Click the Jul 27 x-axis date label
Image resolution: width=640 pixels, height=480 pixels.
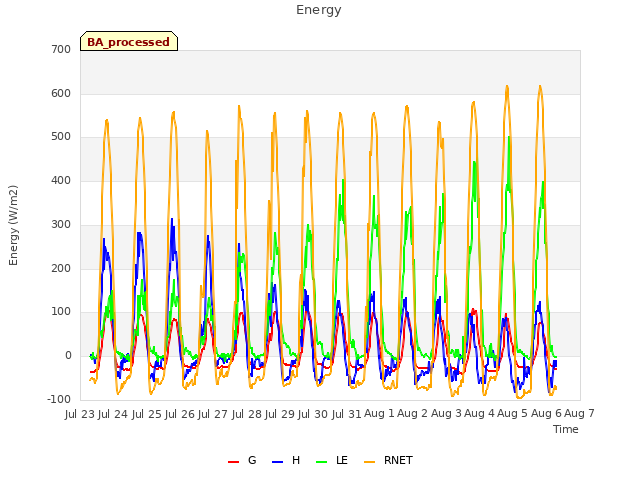pyautogui.click(x=213, y=414)
